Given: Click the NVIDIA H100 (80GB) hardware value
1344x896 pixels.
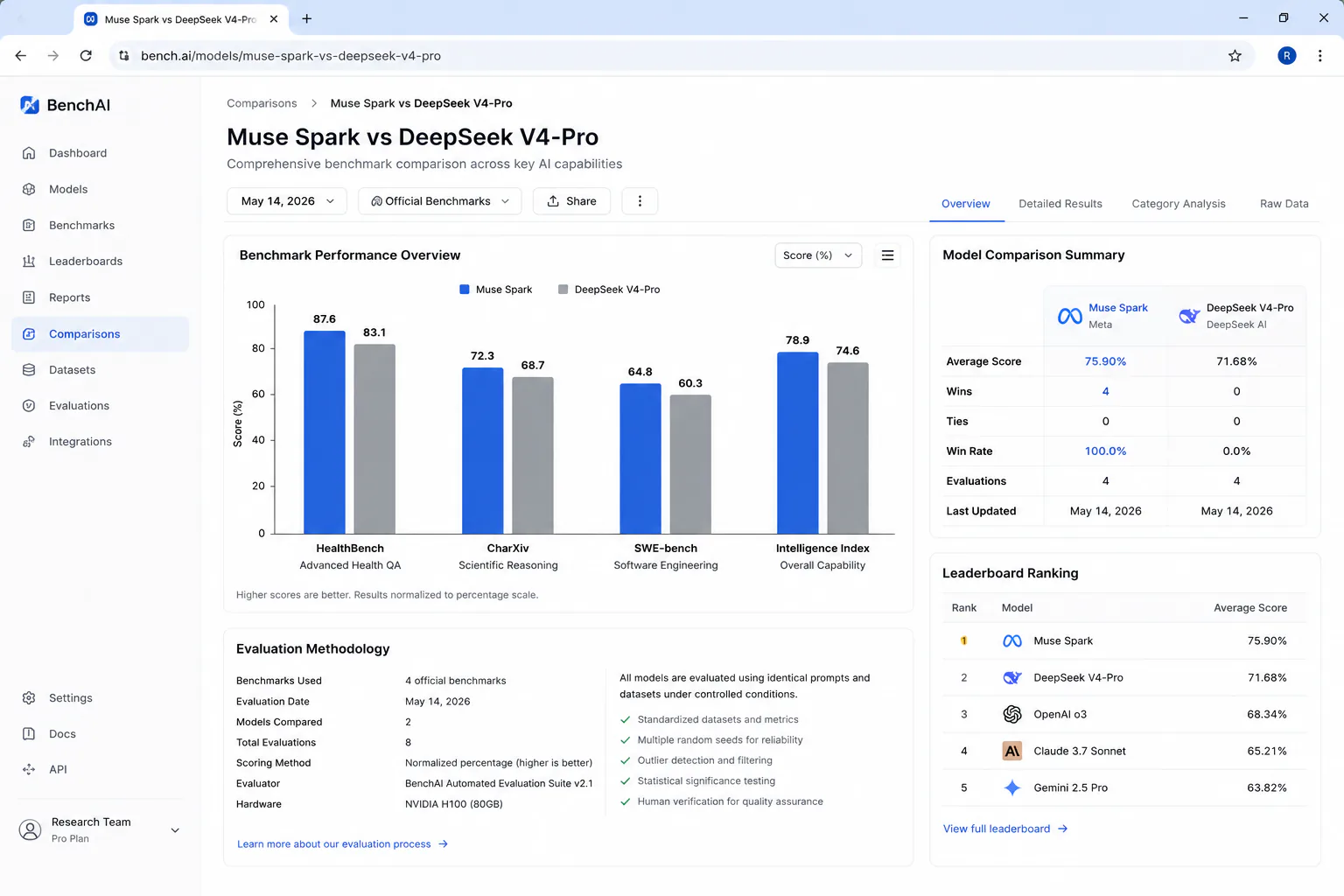Looking at the screenshot, I should point(453,804).
